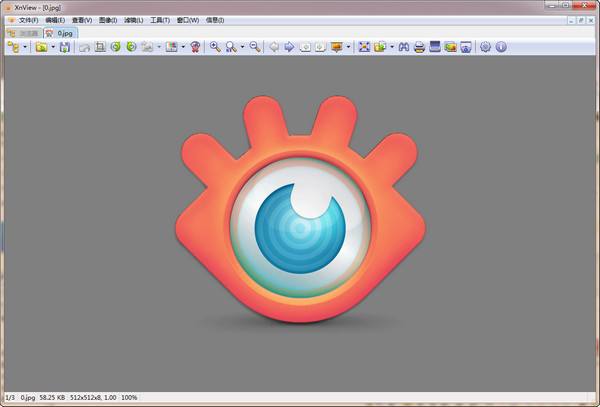Click the camera capture window icon

466,47
